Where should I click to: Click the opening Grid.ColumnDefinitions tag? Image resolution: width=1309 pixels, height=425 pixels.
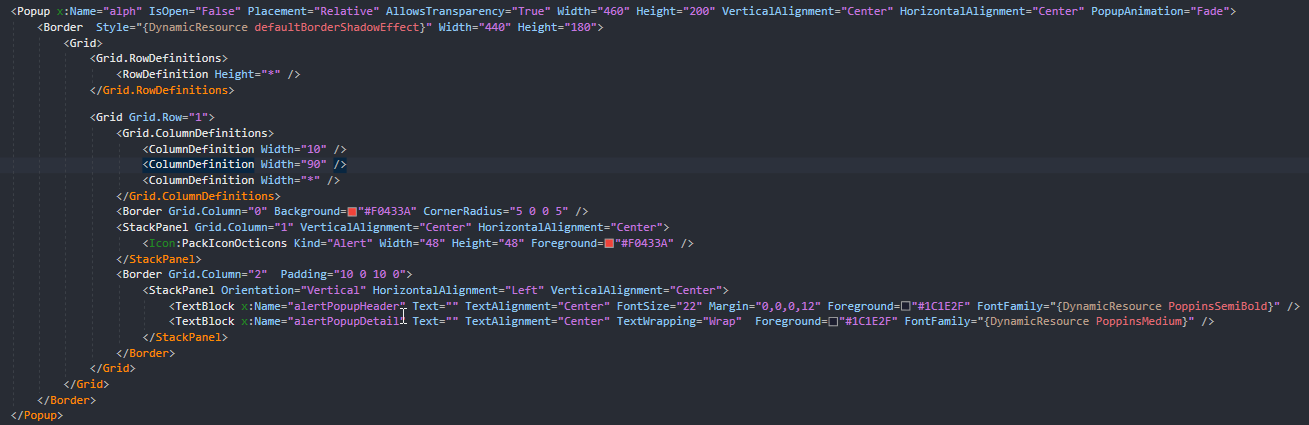(x=195, y=133)
